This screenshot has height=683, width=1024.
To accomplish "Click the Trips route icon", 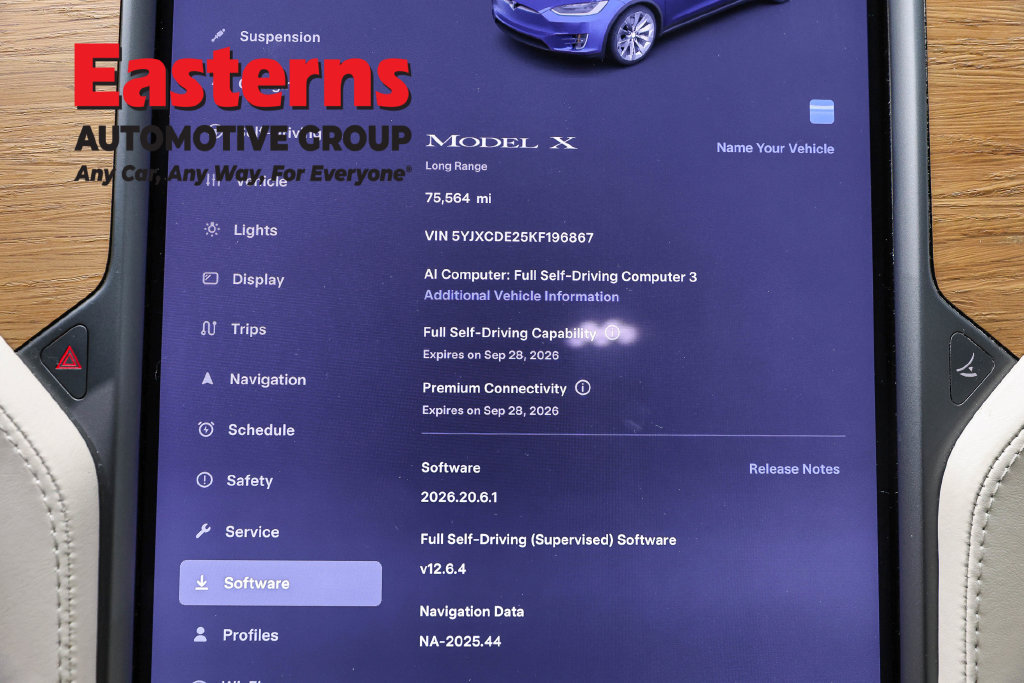I will [208, 328].
